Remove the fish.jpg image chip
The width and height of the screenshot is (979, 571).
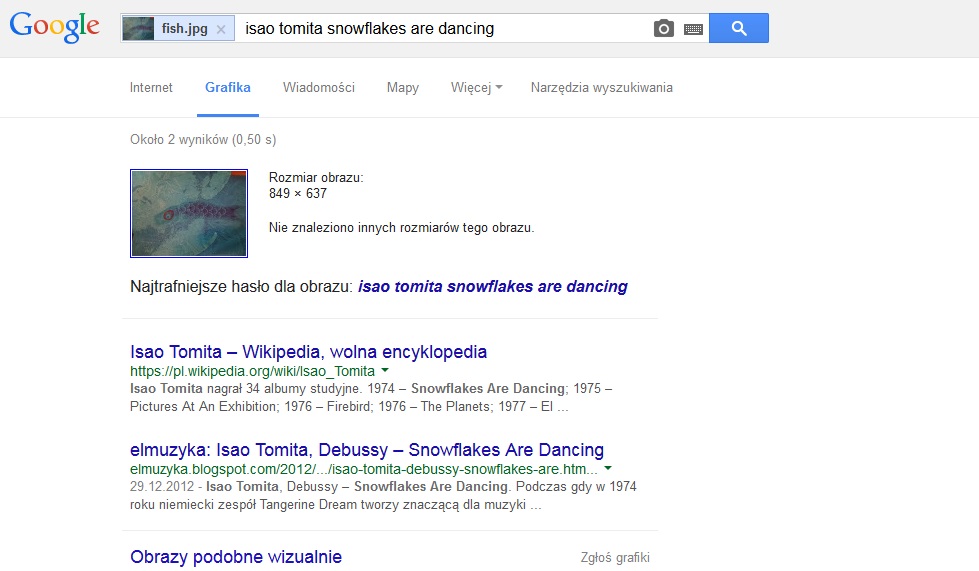click(220, 29)
